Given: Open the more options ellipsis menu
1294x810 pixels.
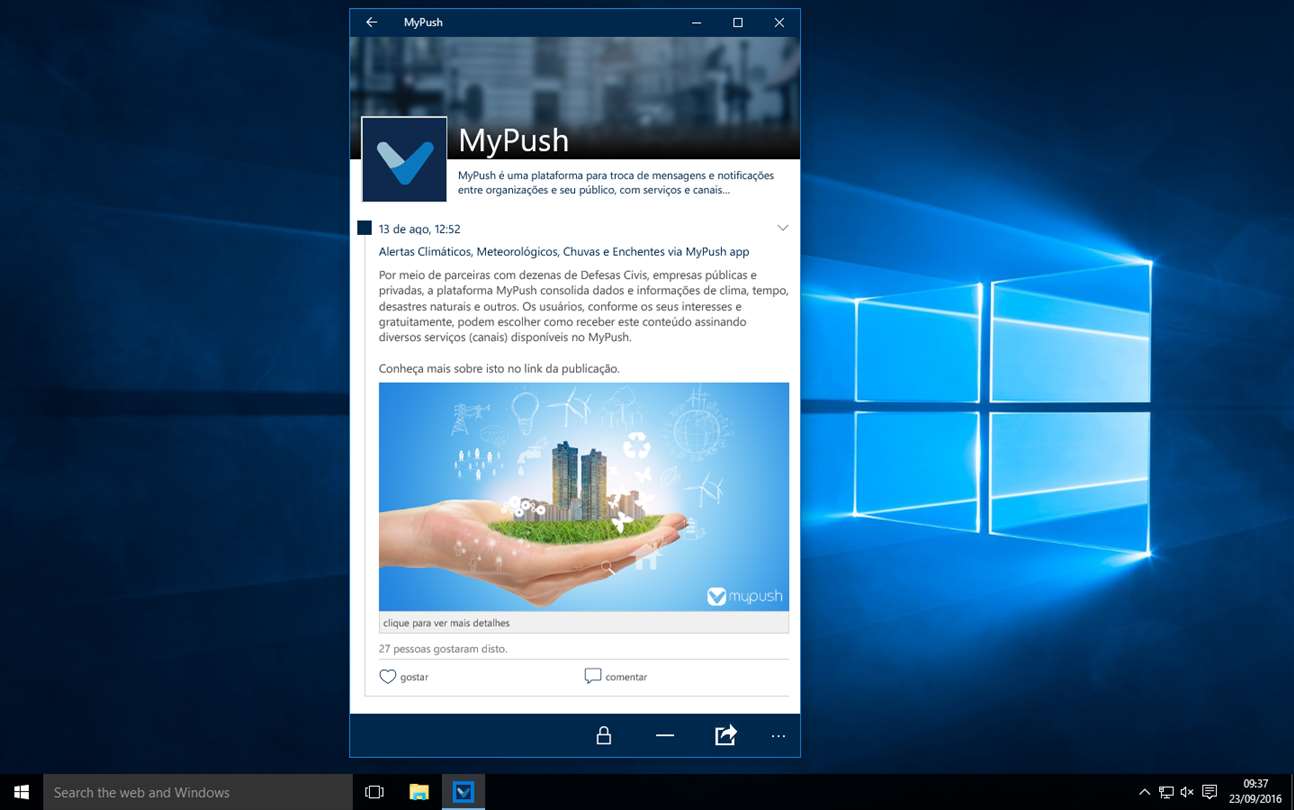Looking at the screenshot, I should 778,737.
